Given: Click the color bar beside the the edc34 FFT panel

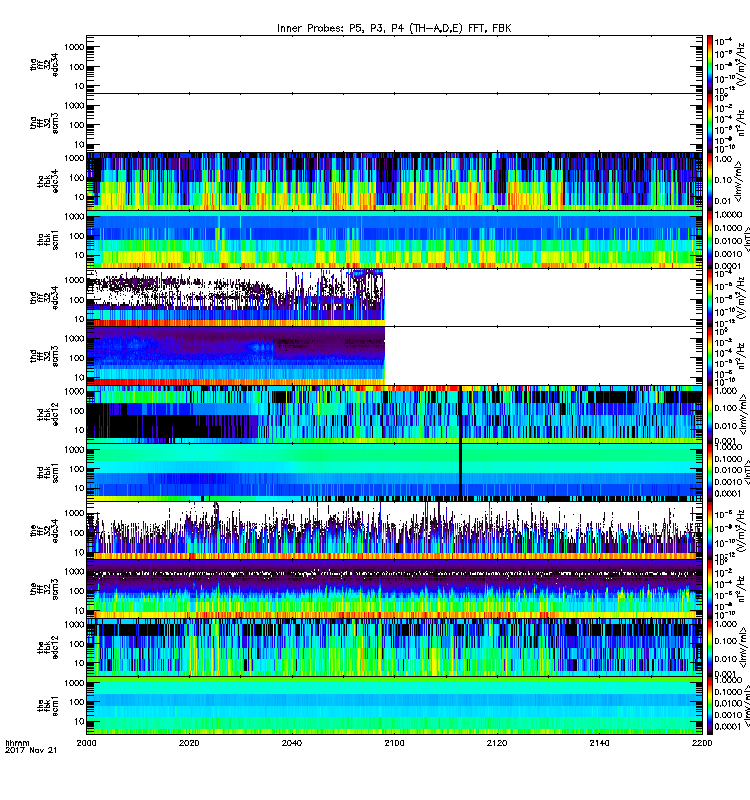Looking at the screenshot, I should (x=710, y=531).
